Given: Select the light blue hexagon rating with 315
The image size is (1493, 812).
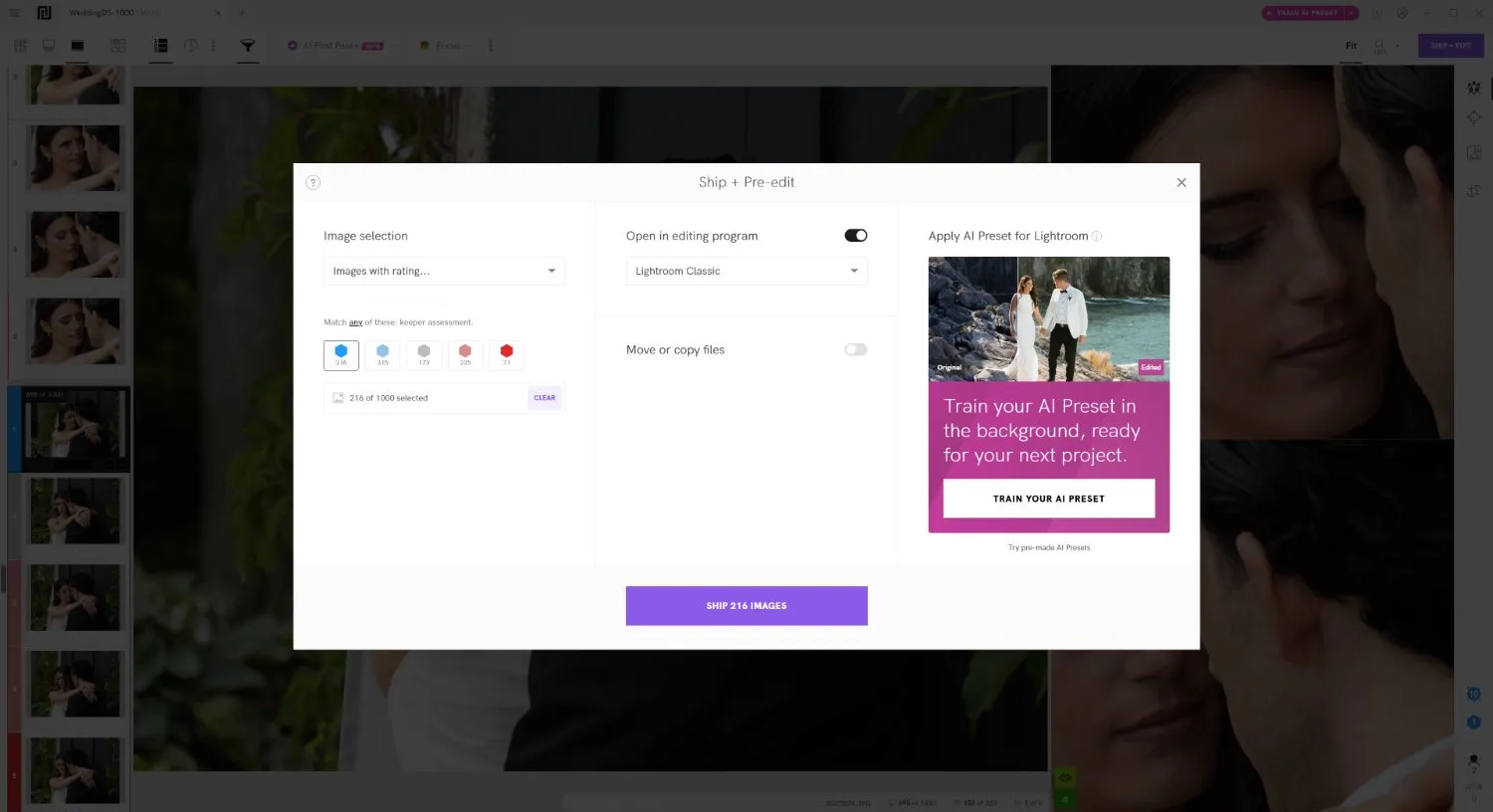Looking at the screenshot, I should coord(382,354).
